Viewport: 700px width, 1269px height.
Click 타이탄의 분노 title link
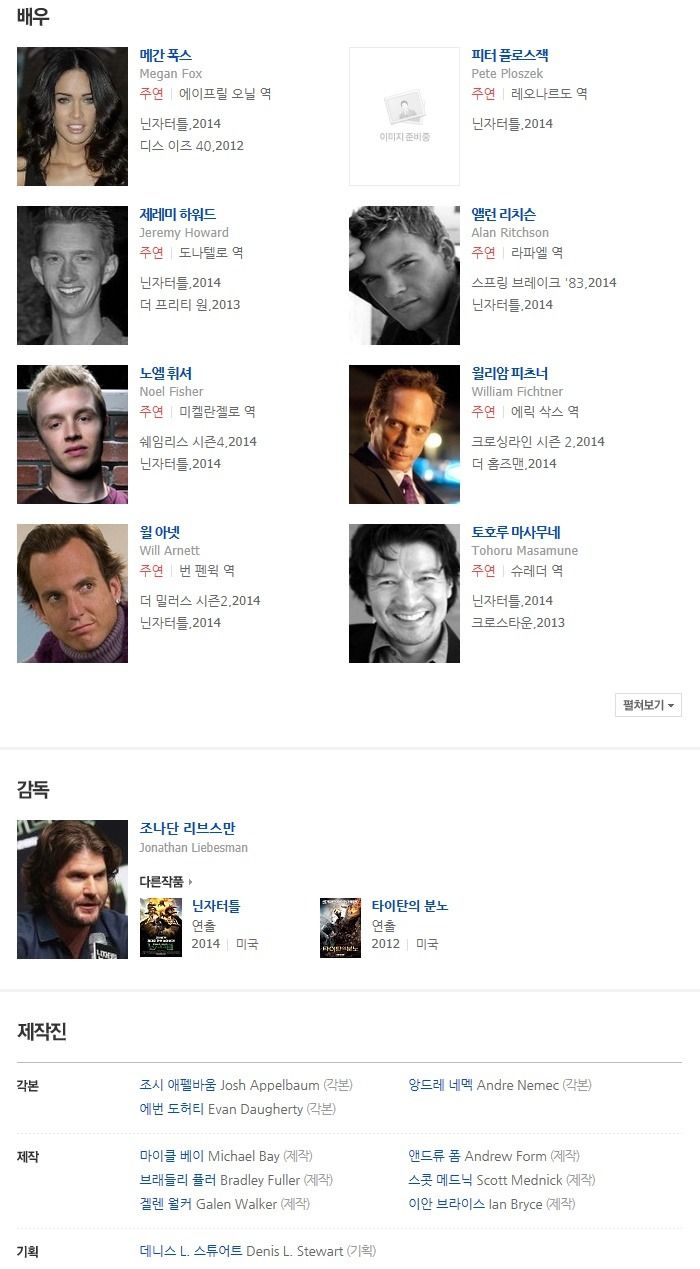(410, 906)
